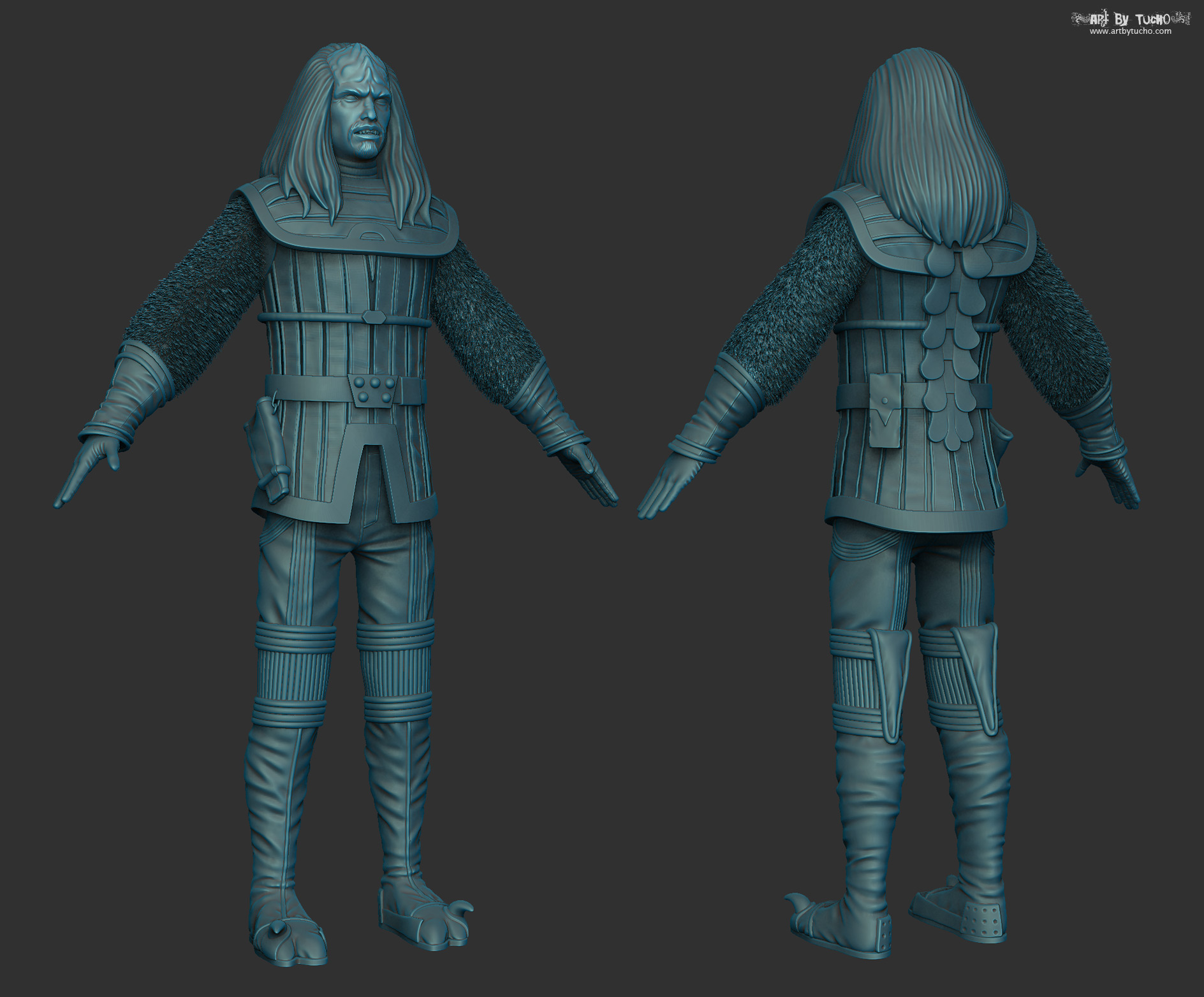Click the www.artbytucho.com URL text
The height and width of the screenshot is (997, 1204).
pyautogui.click(x=1130, y=31)
